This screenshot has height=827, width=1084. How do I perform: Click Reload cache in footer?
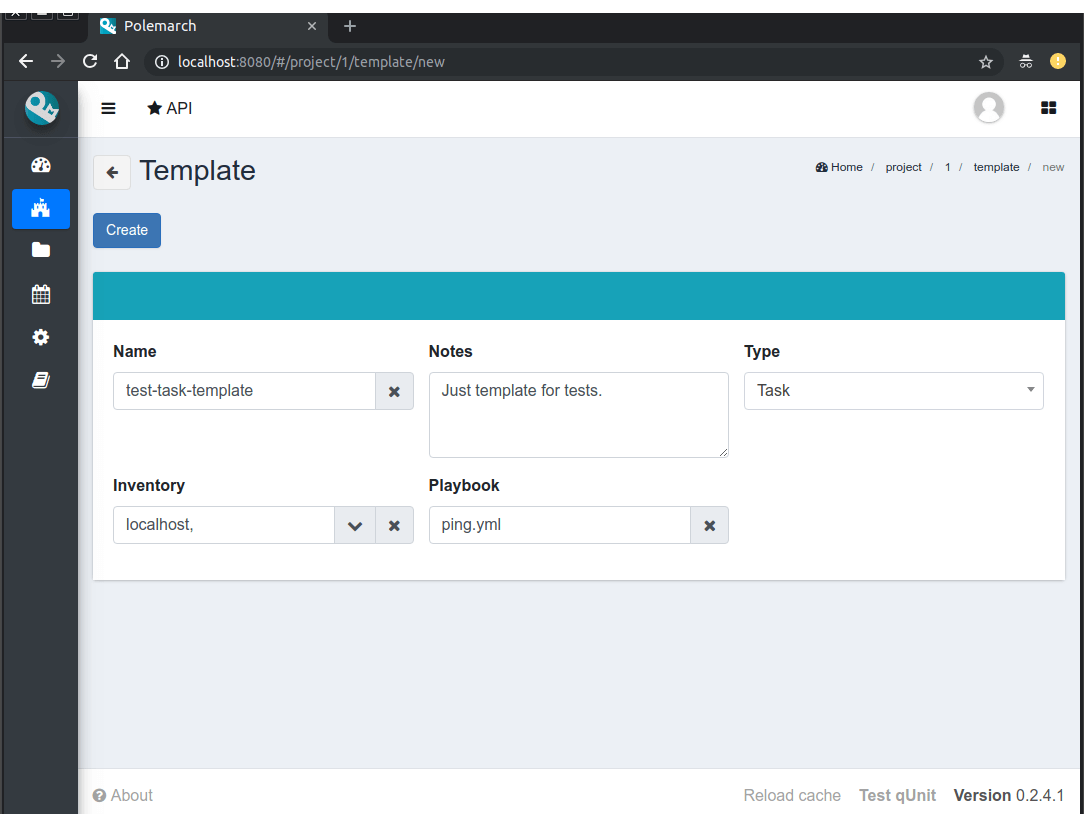tap(792, 795)
